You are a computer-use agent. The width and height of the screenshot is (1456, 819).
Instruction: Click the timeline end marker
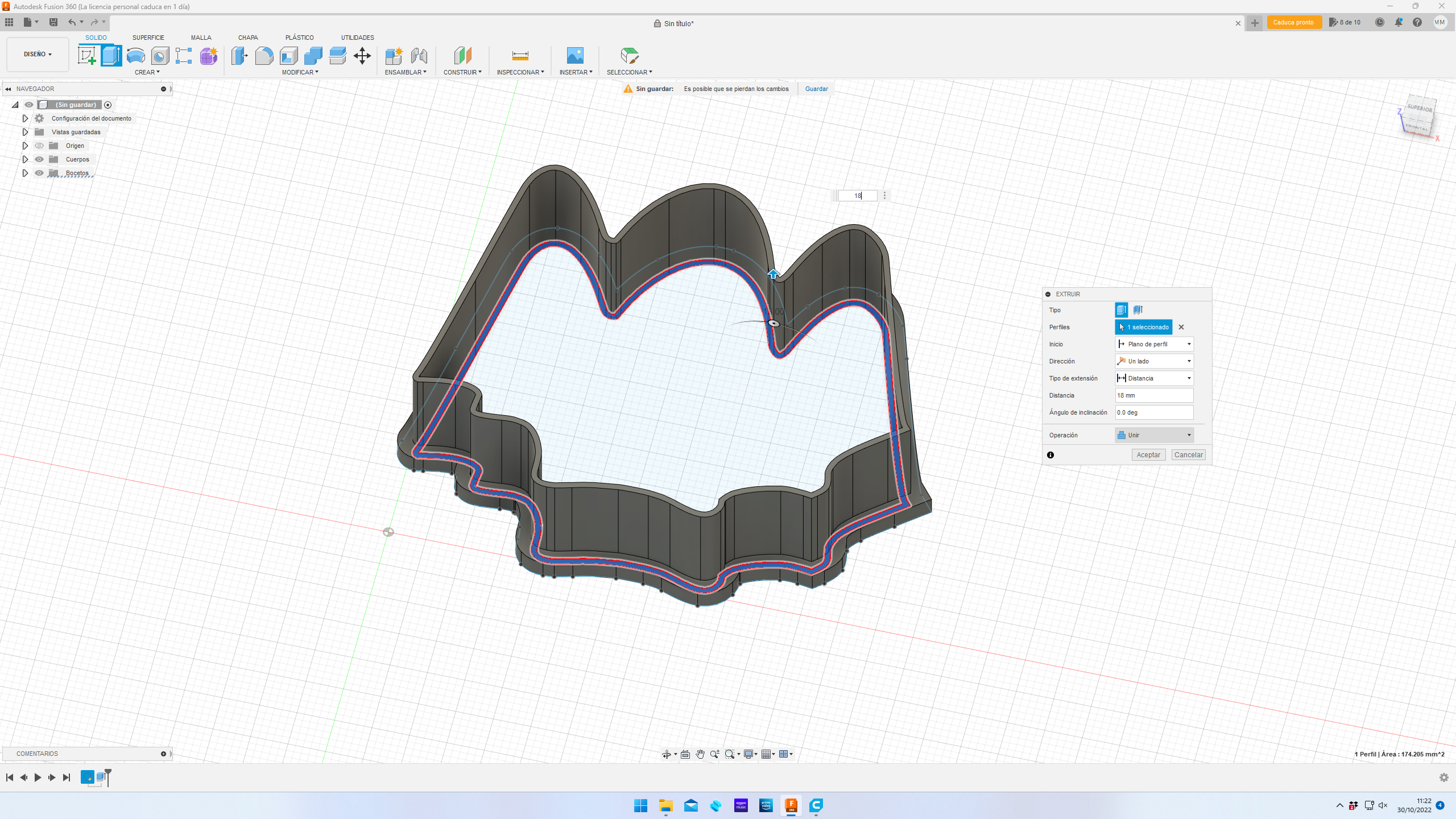click(x=108, y=776)
